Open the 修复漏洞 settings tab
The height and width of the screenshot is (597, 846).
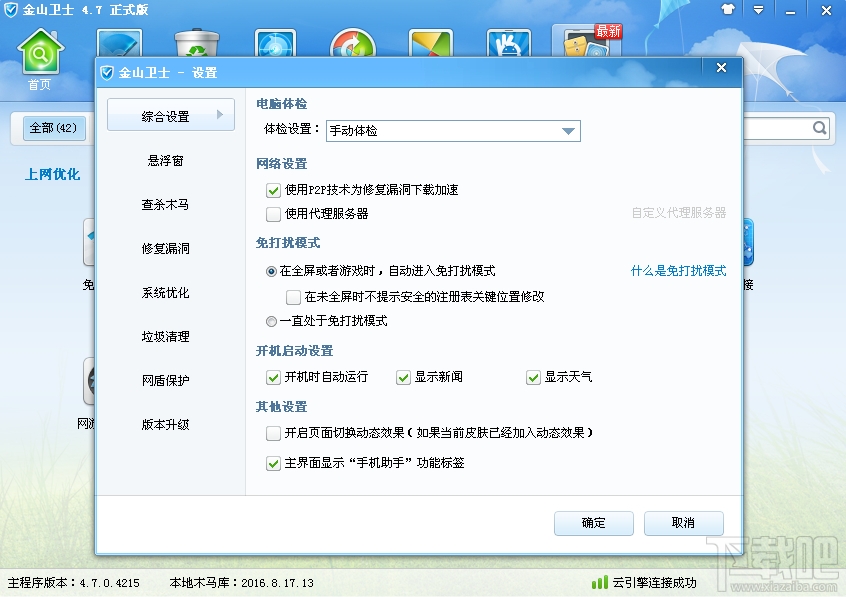point(166,248)
